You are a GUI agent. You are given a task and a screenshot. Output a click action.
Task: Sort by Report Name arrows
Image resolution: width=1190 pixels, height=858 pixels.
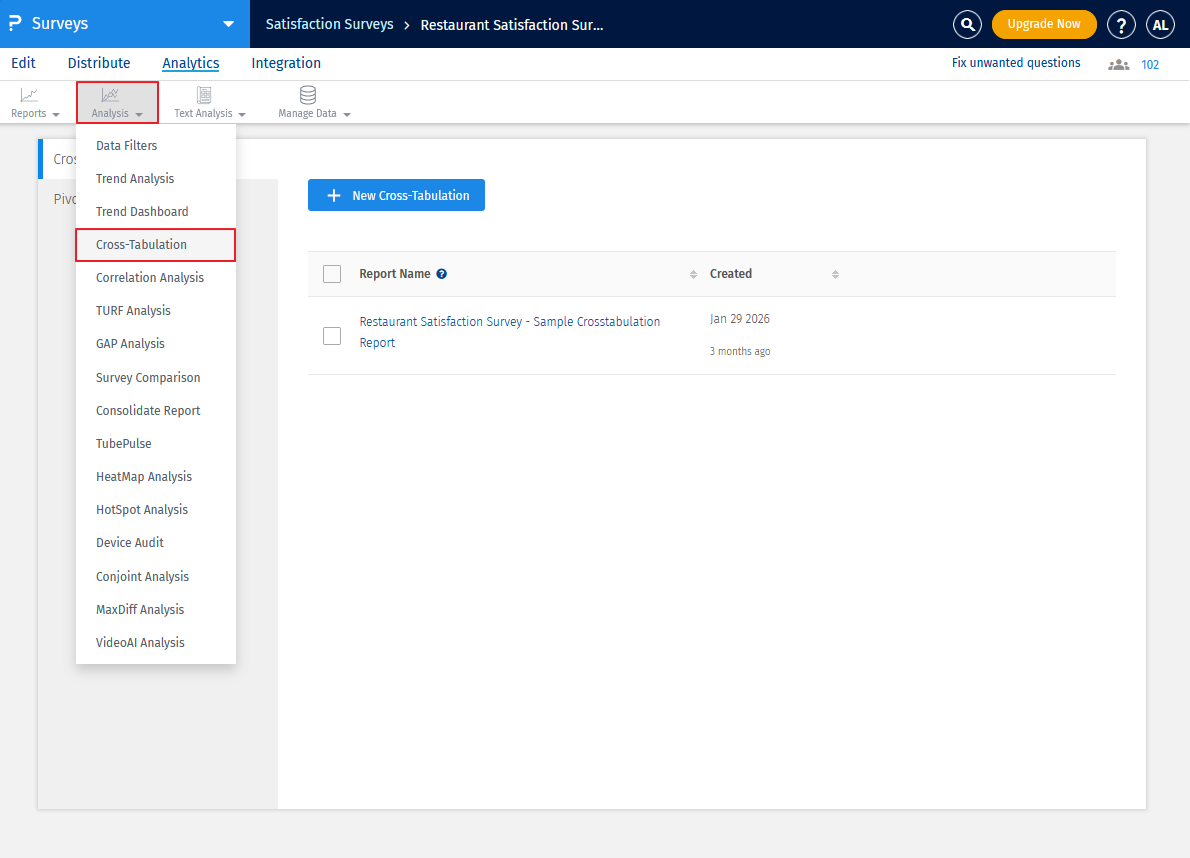[x=693, y=275]
